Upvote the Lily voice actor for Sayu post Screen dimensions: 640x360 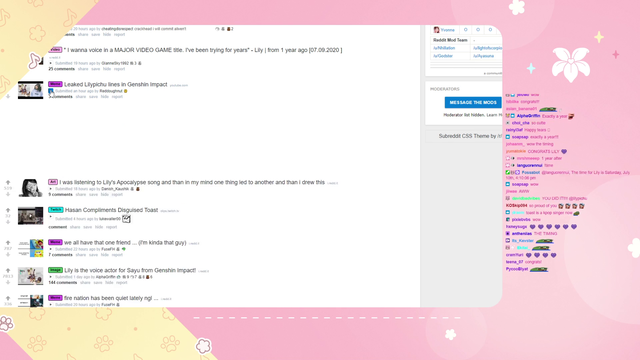(x=8, y=271)
